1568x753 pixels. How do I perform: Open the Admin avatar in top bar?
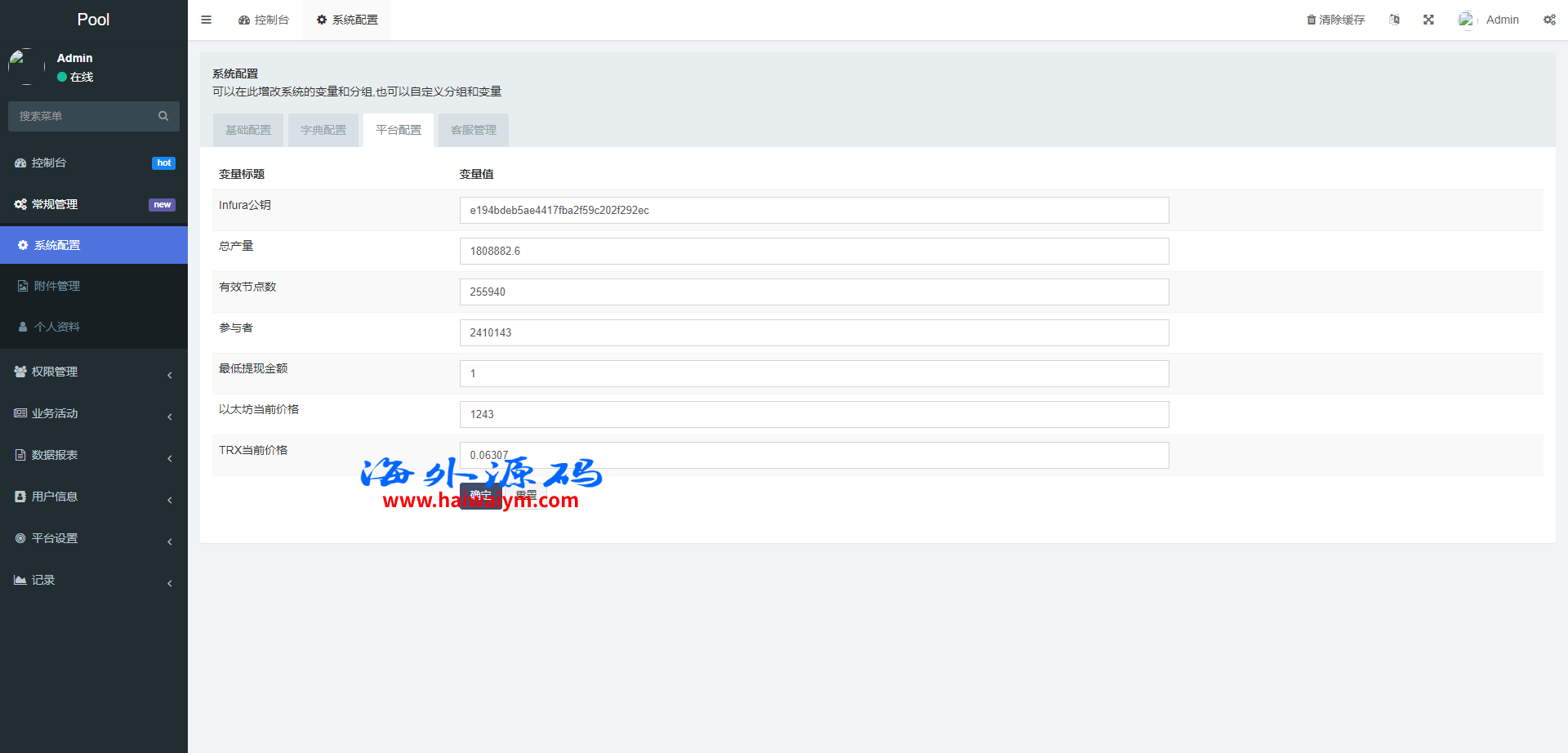(x=1467, y=20)
